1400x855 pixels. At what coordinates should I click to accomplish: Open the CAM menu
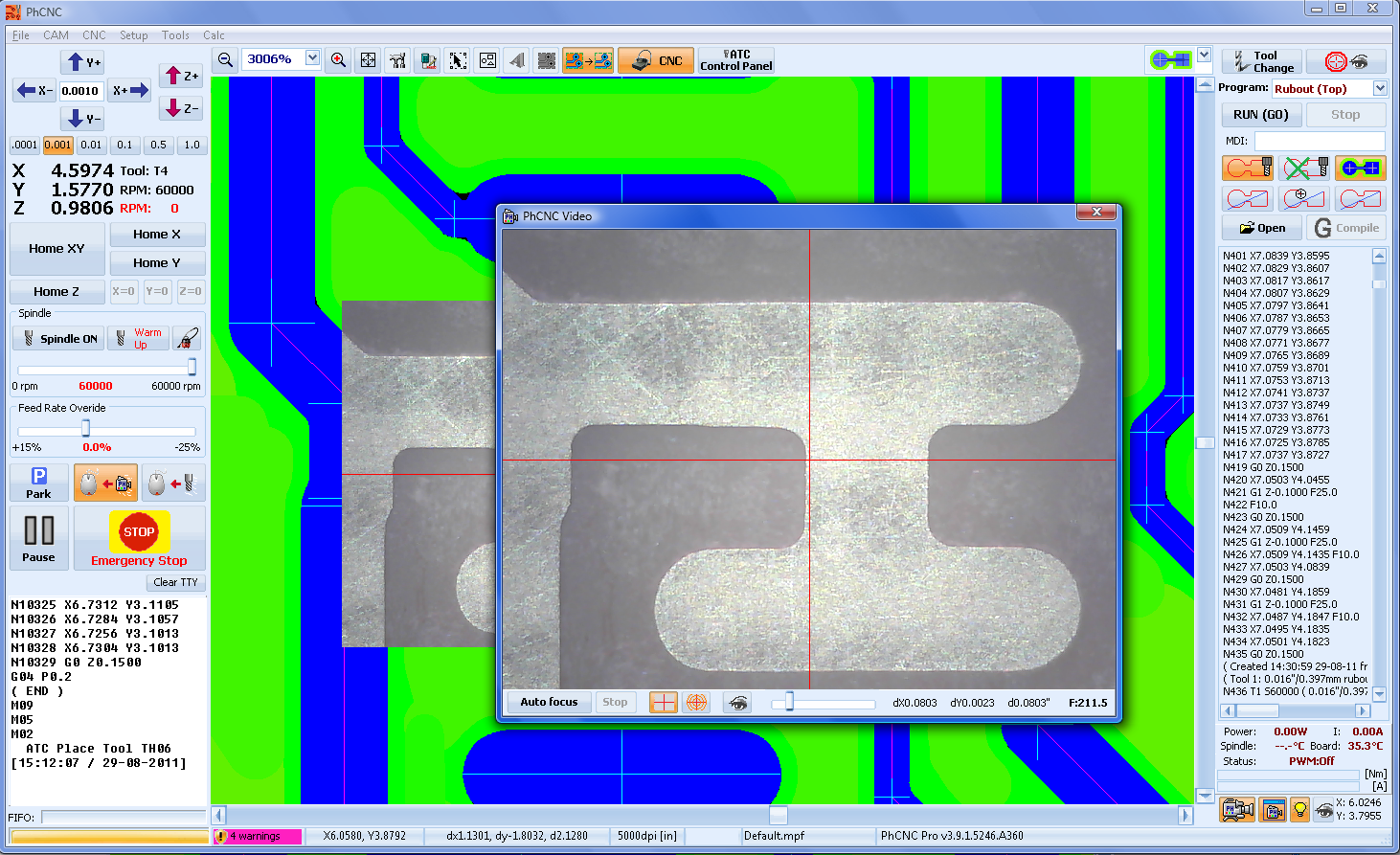pos(56,35)
